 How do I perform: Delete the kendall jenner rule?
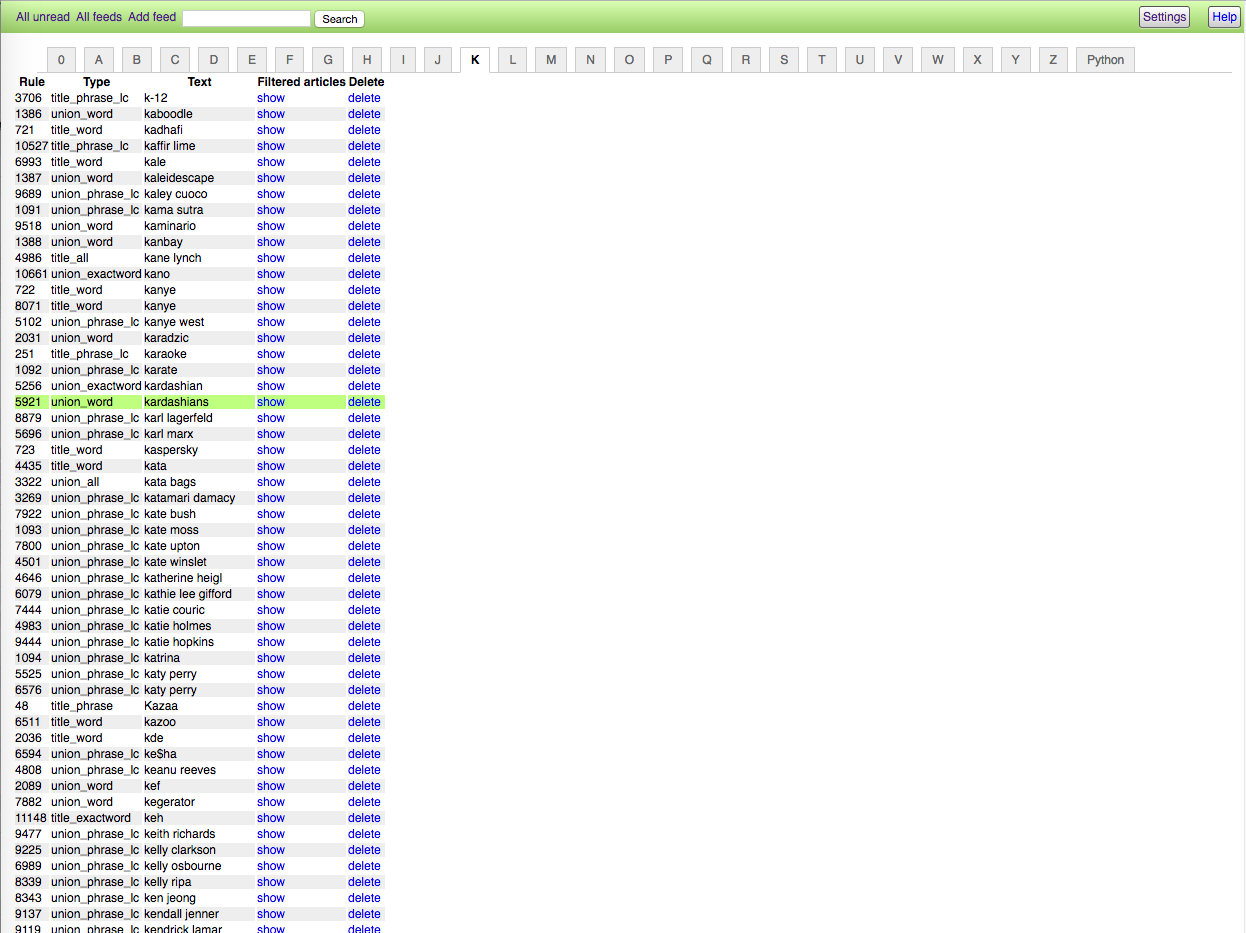coord(364,914)
